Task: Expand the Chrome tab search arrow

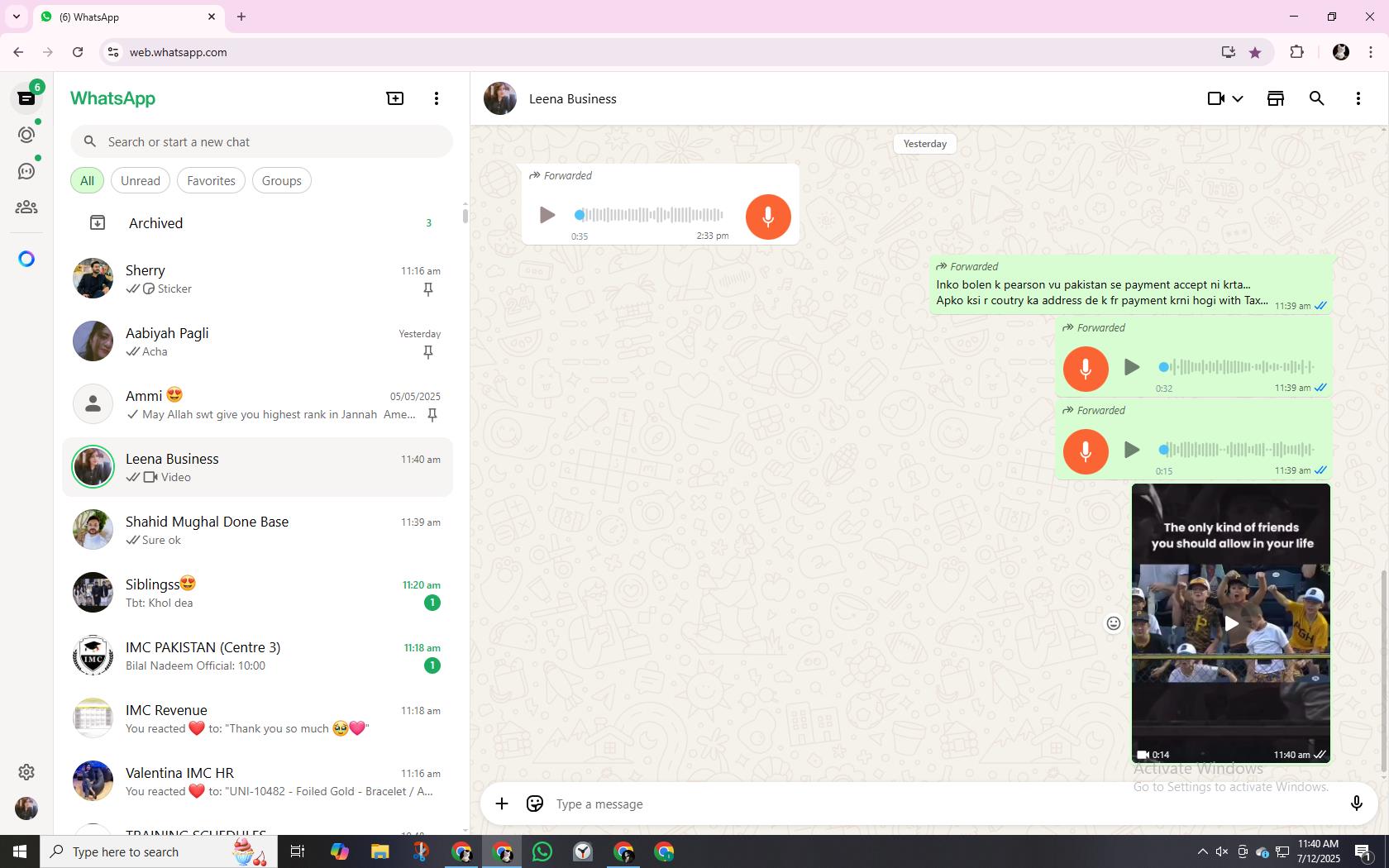Action: (17, 17)
